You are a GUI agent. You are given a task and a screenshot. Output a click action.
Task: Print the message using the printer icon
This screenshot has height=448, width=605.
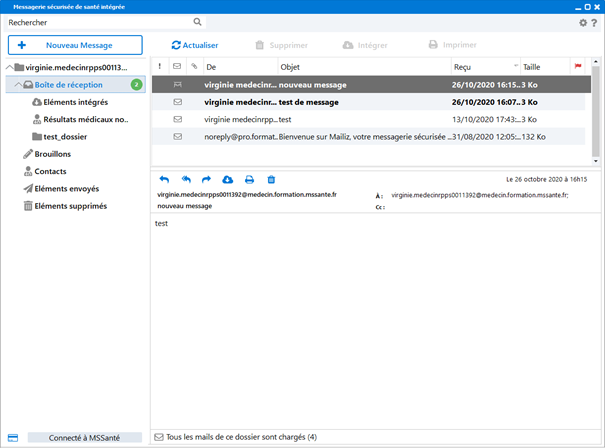[x=249, y=179]
